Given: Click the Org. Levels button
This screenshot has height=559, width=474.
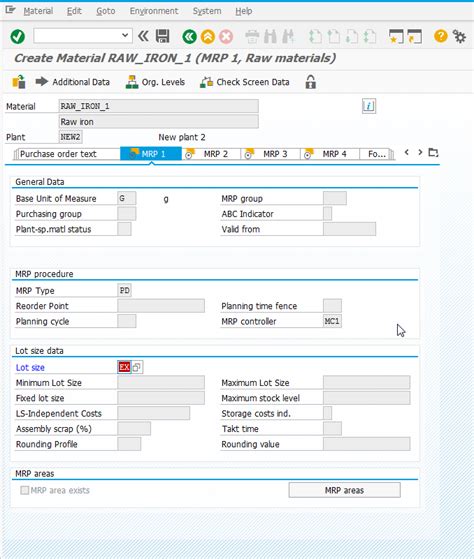Looking at the screenshot, I should point(155,82).
